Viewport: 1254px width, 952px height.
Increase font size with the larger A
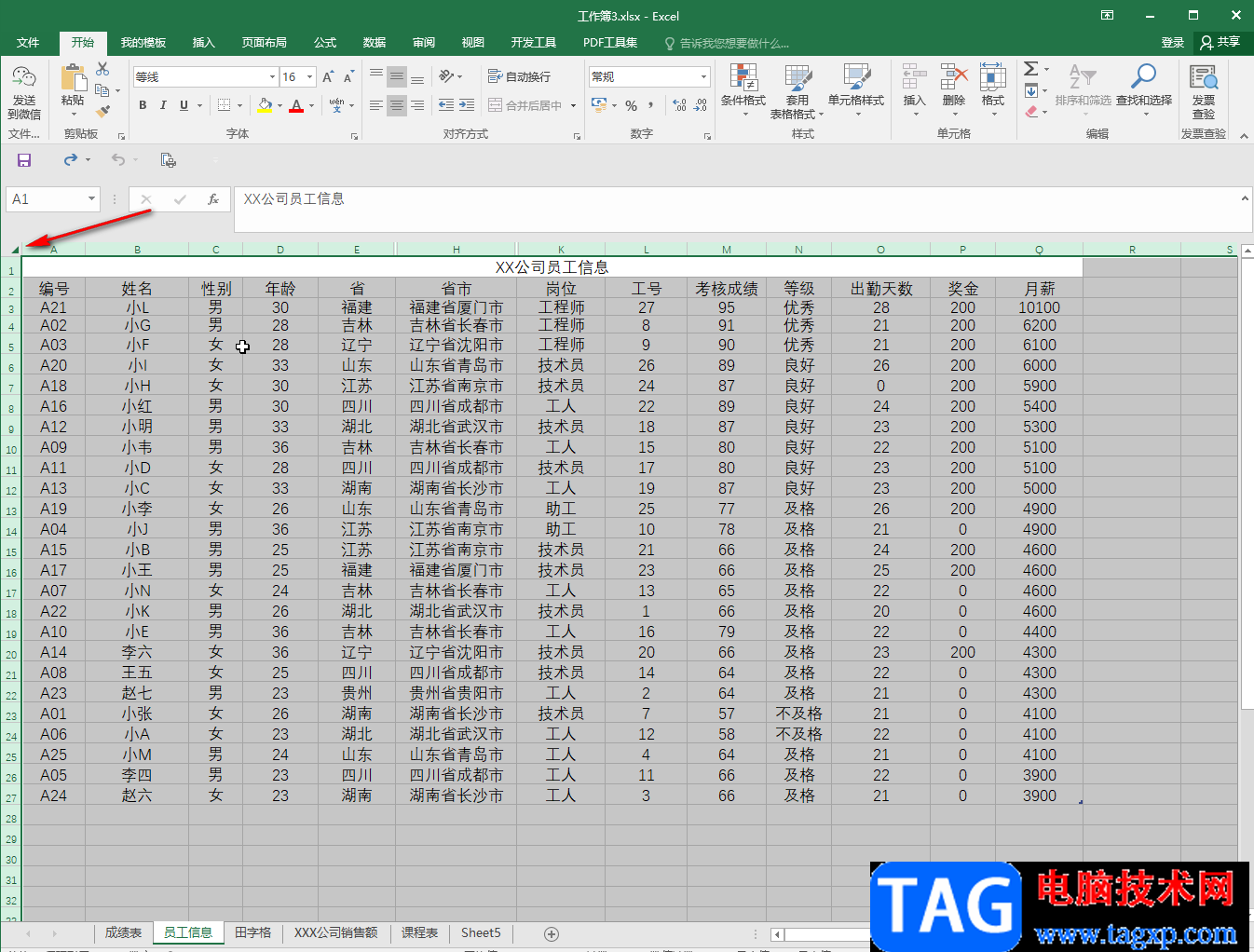[328, 77]
